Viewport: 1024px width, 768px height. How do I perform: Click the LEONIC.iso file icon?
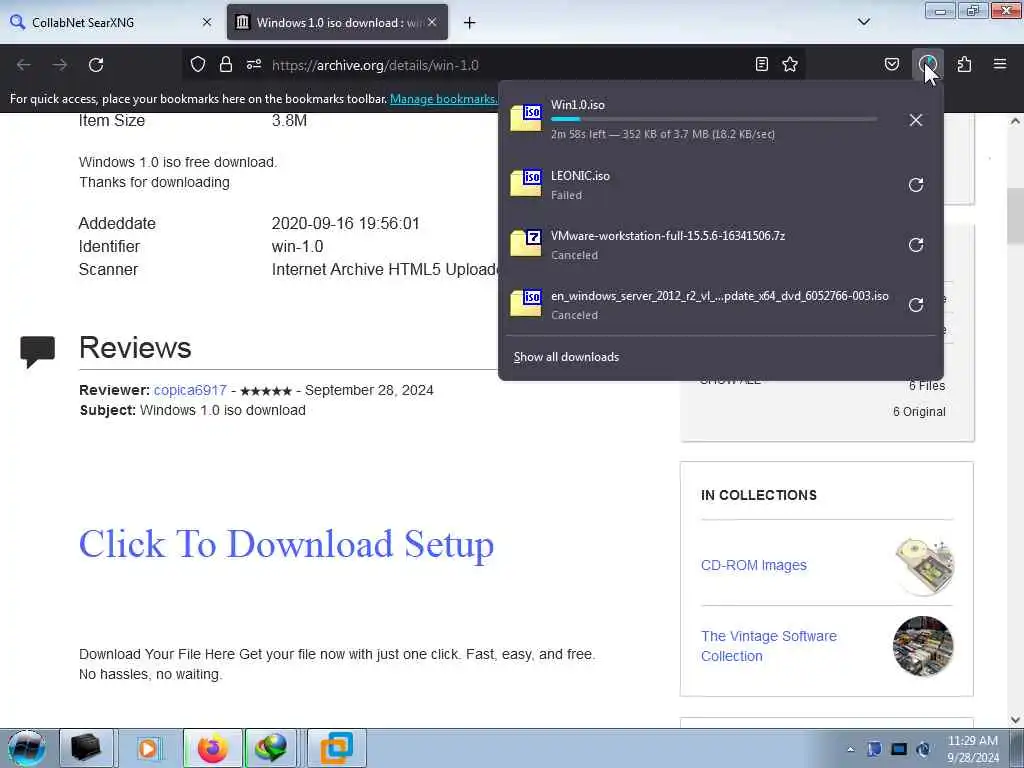(526, 183)
